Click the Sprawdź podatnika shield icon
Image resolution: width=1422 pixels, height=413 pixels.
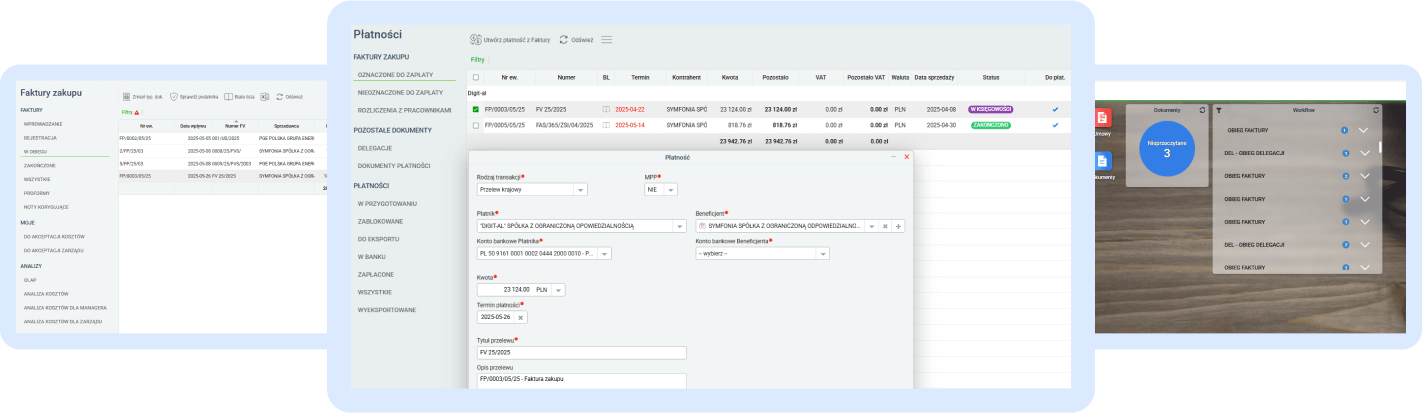(174, 97)
